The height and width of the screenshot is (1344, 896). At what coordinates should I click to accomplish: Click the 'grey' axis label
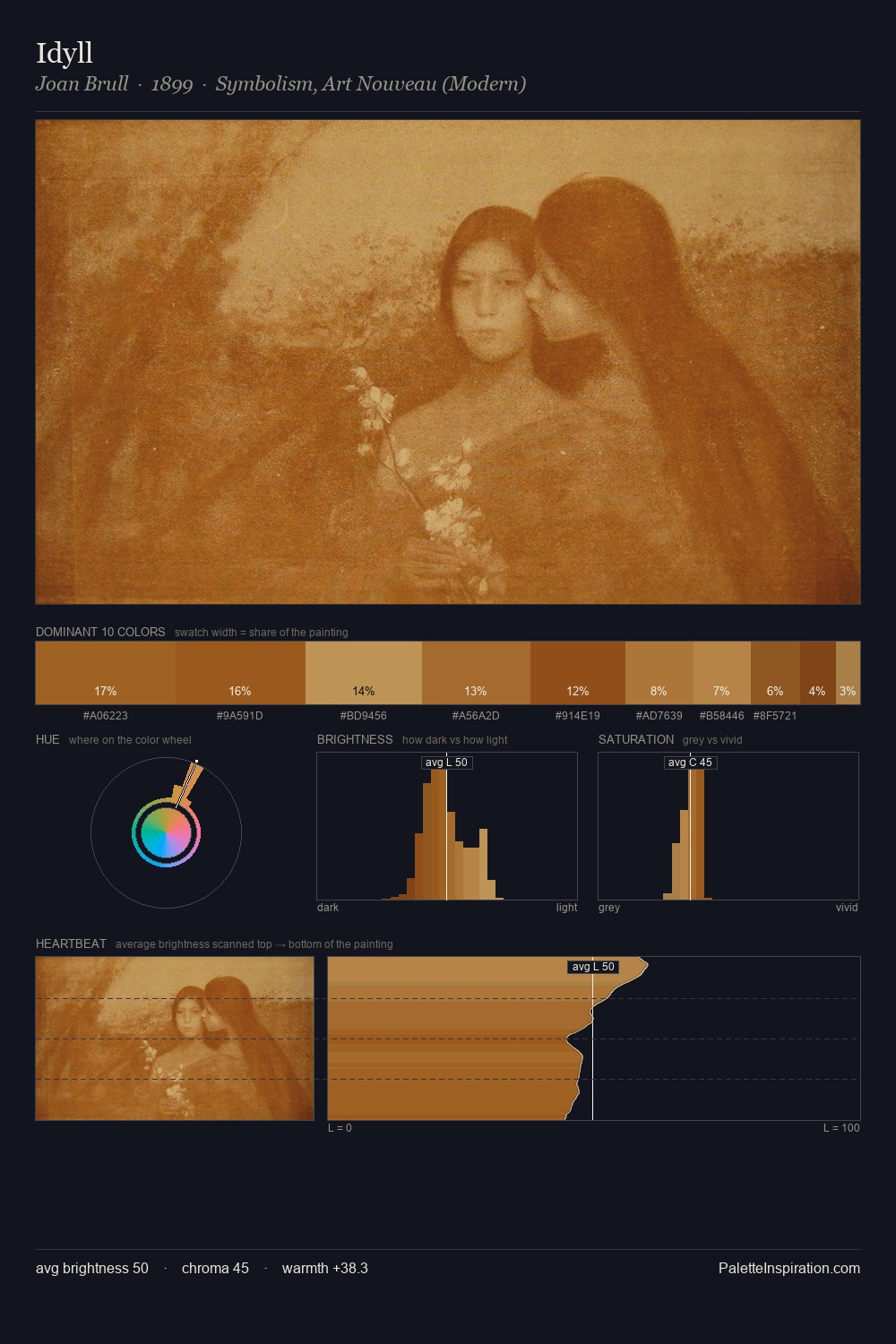tap(609, 908)
